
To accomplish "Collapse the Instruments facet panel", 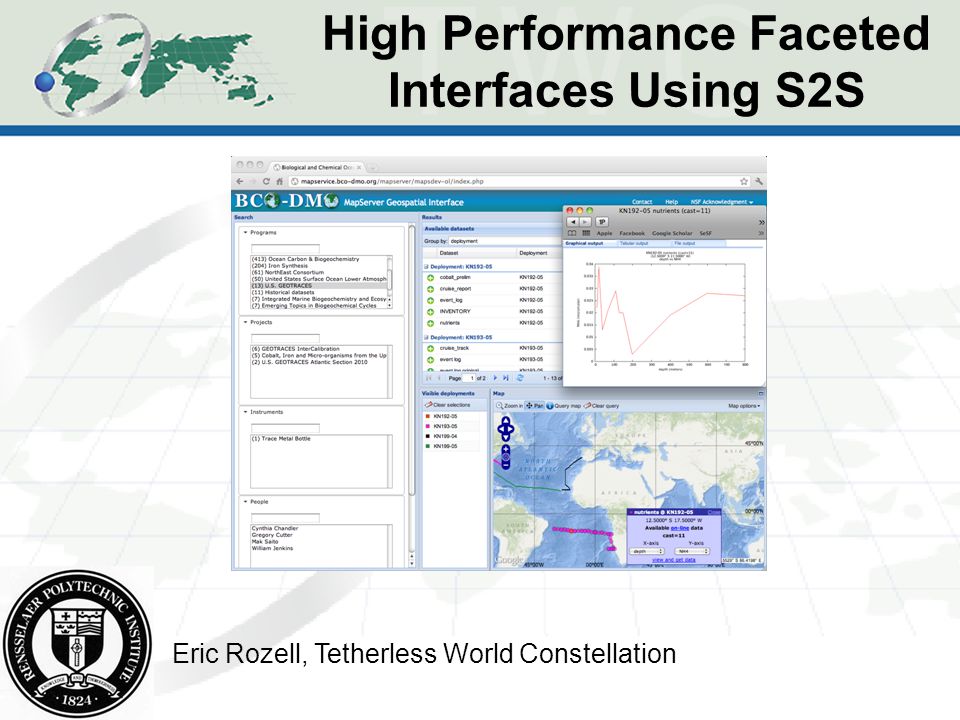I will [246, 412].
